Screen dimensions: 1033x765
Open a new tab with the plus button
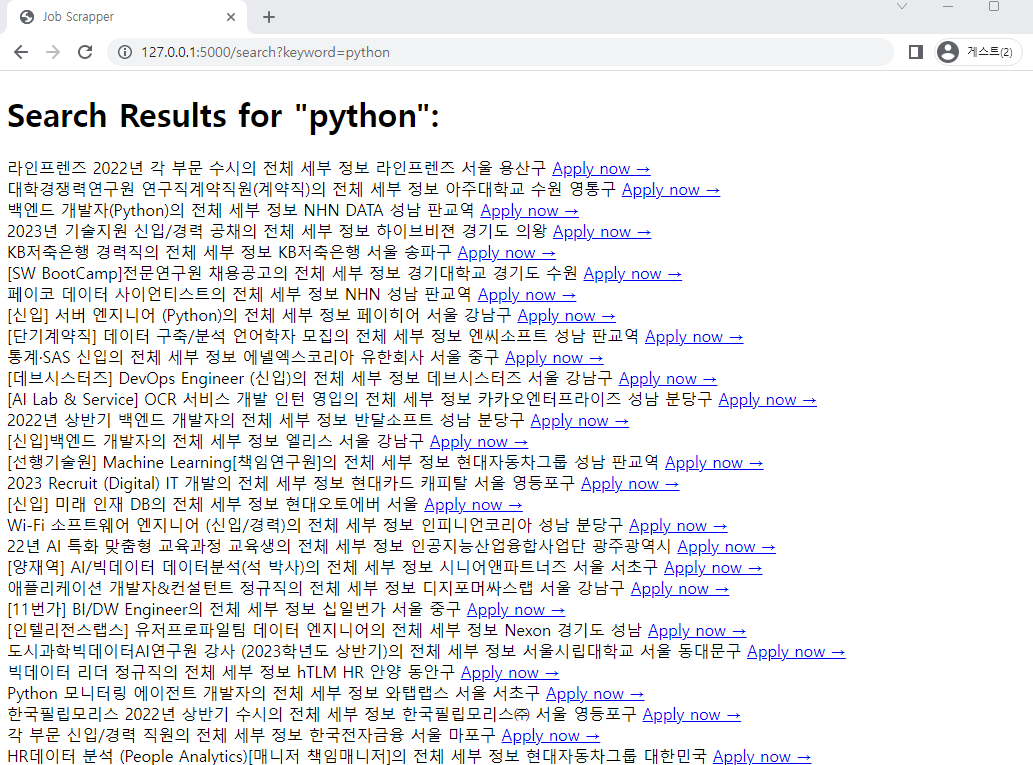click(x=269, y=17)
